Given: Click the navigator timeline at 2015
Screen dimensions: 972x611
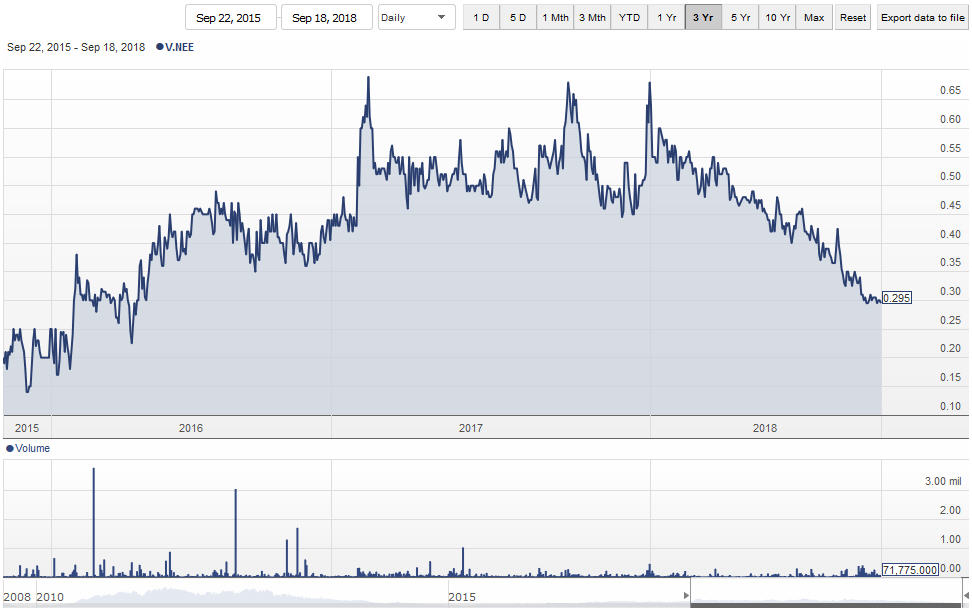Looking at the screenshot, I should coord(461,597).
